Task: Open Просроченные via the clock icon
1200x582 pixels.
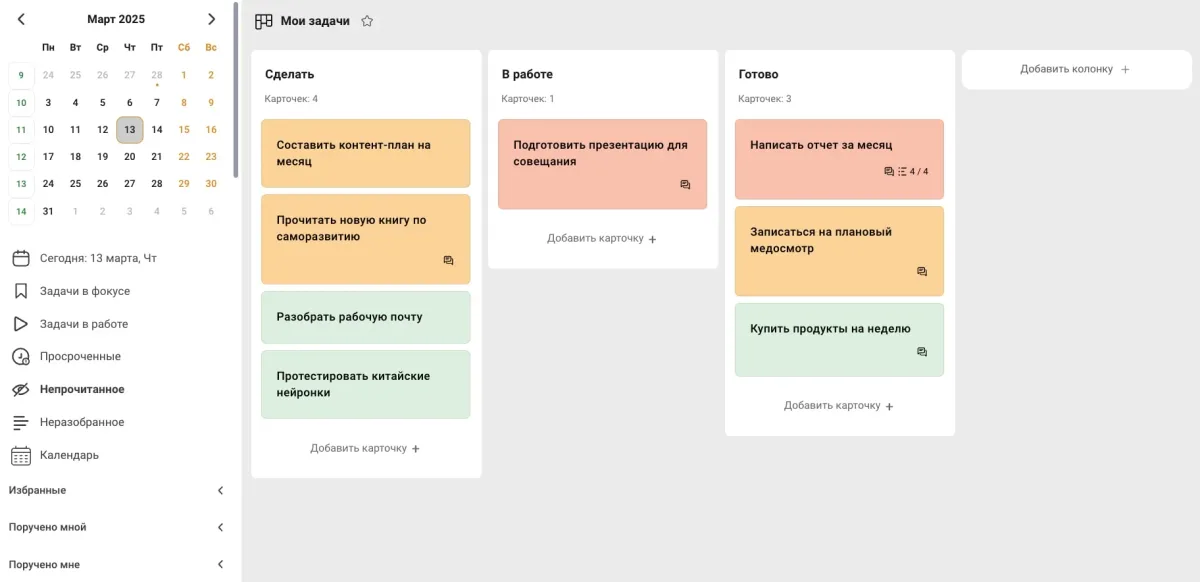Action: coord(20,357)
